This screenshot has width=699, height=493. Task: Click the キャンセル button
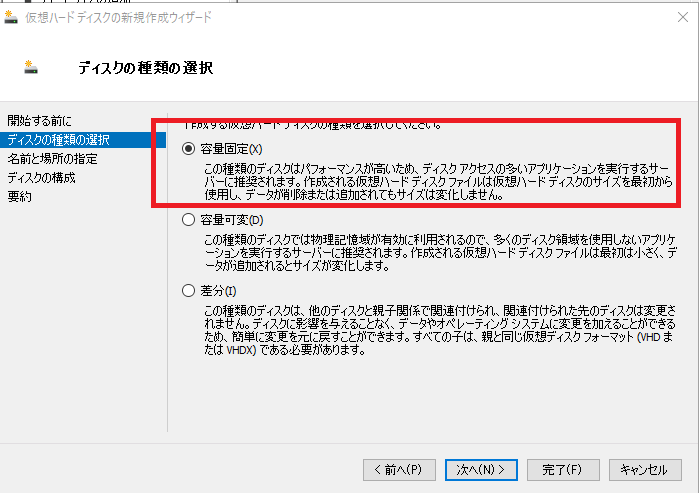click(645, 470)
